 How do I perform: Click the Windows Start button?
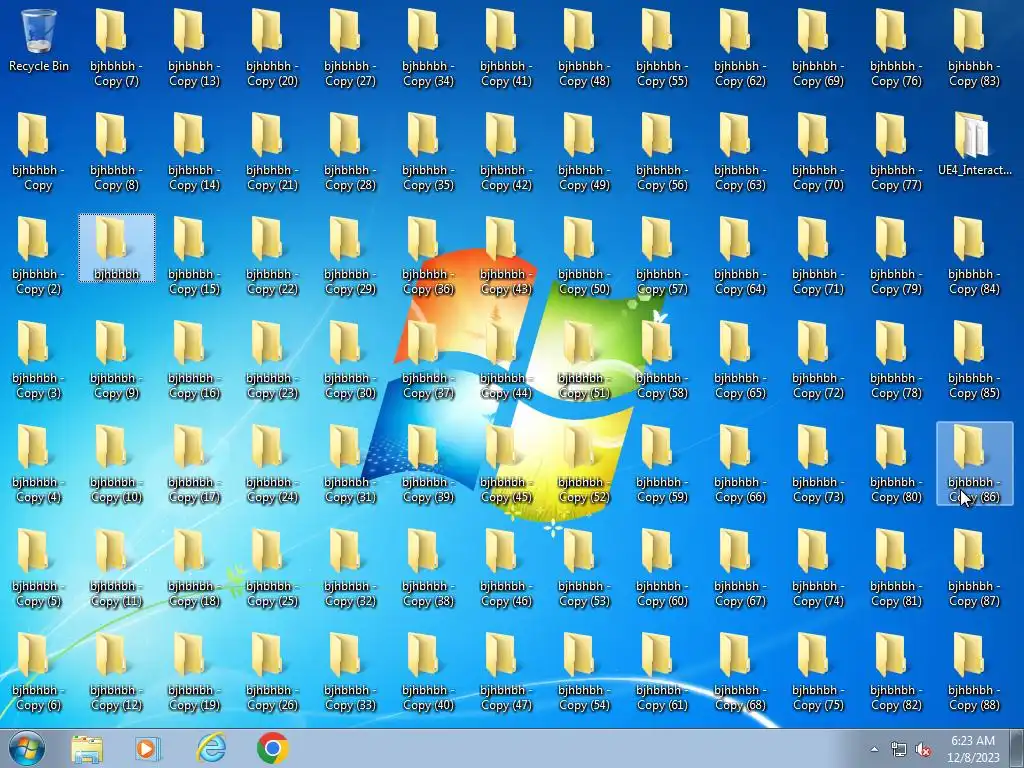(27, 748)
